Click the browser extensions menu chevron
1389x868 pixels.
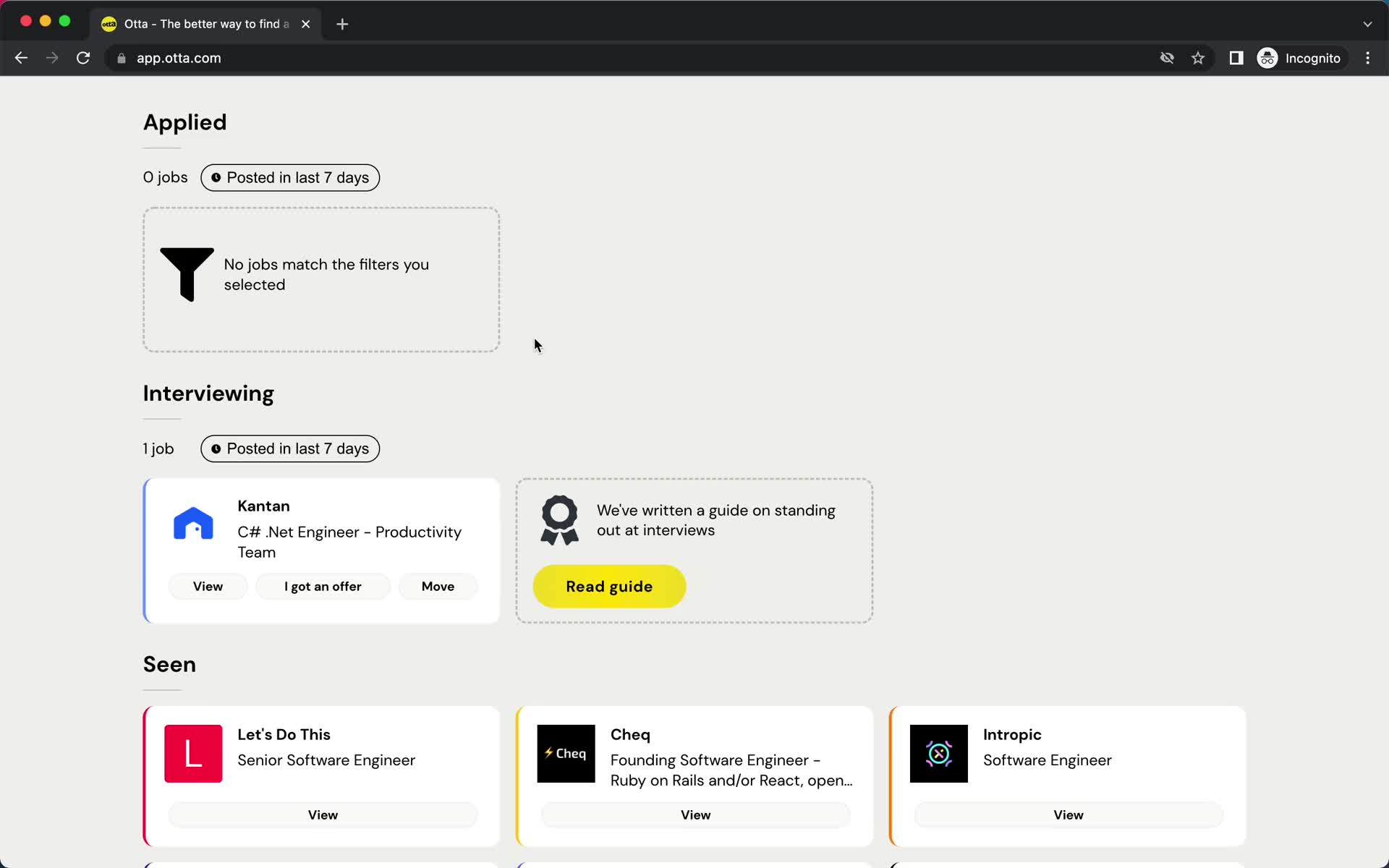tap(1367, 24)
